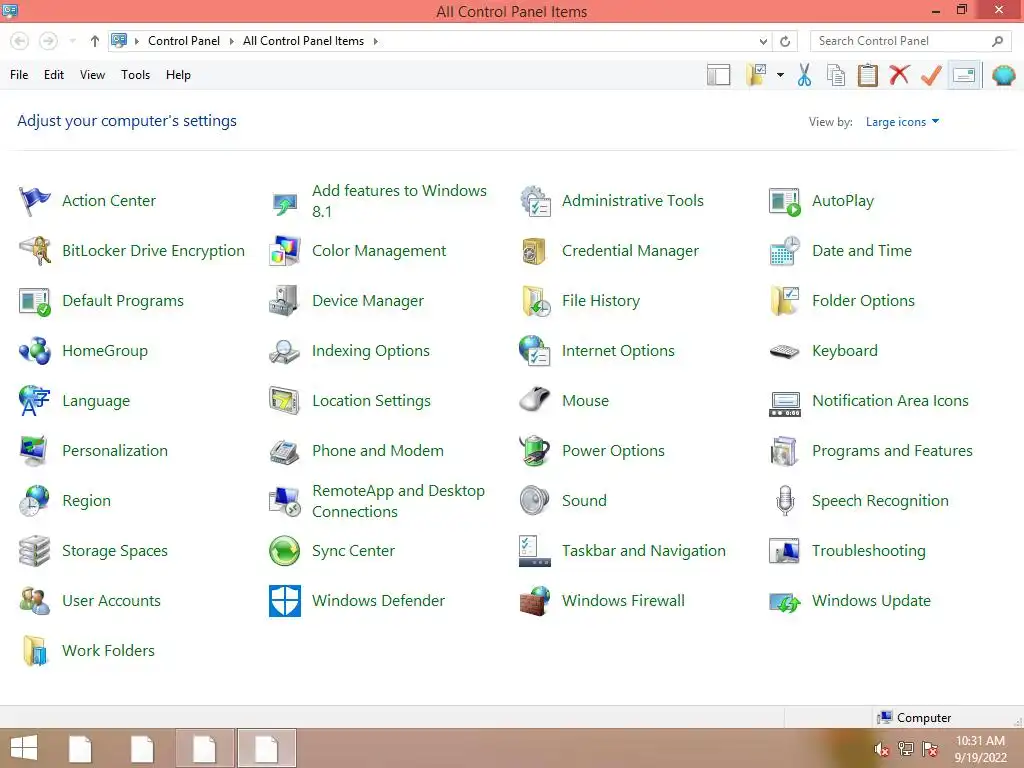The width and height of the screenshot is (1024, 768).
Task: Click the Indexing Options magnifier icon
Action: [x=285, y=351]
